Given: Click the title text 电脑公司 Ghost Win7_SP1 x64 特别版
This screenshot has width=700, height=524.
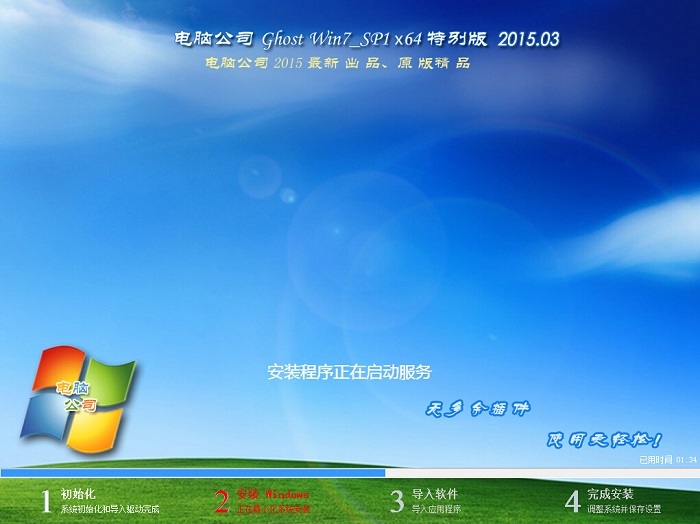Looking at the screenshot, I should [x=331, y=39].
